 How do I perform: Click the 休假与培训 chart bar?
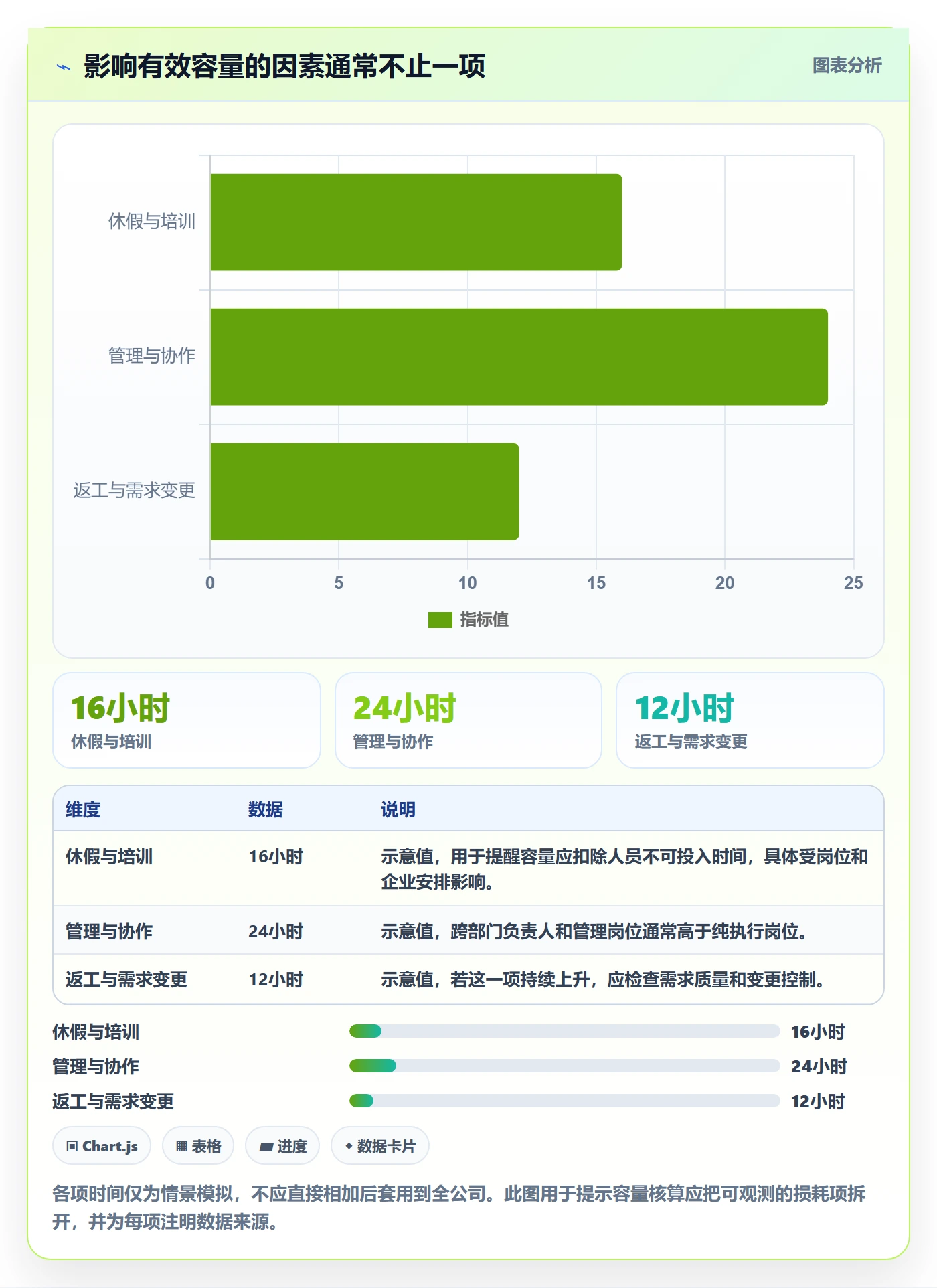tap(416, 222)
